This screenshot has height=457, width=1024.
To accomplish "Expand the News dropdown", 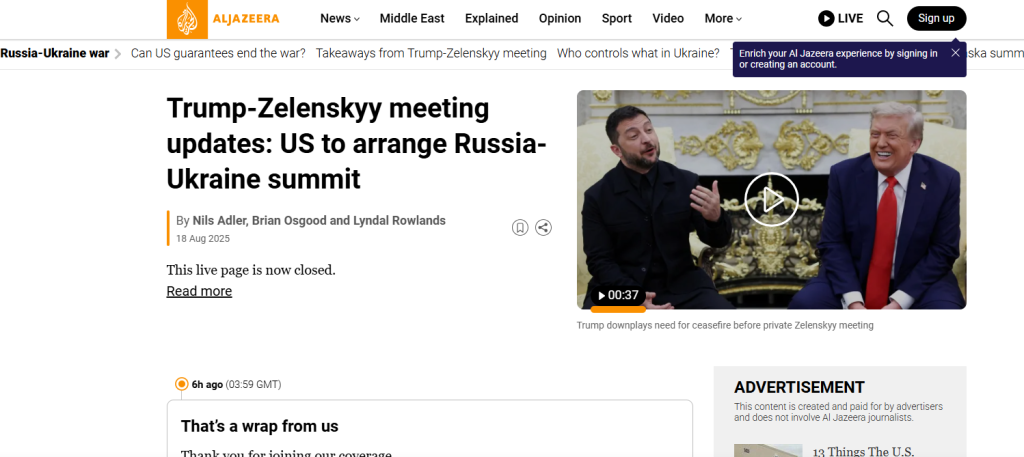I will point(340,18).
